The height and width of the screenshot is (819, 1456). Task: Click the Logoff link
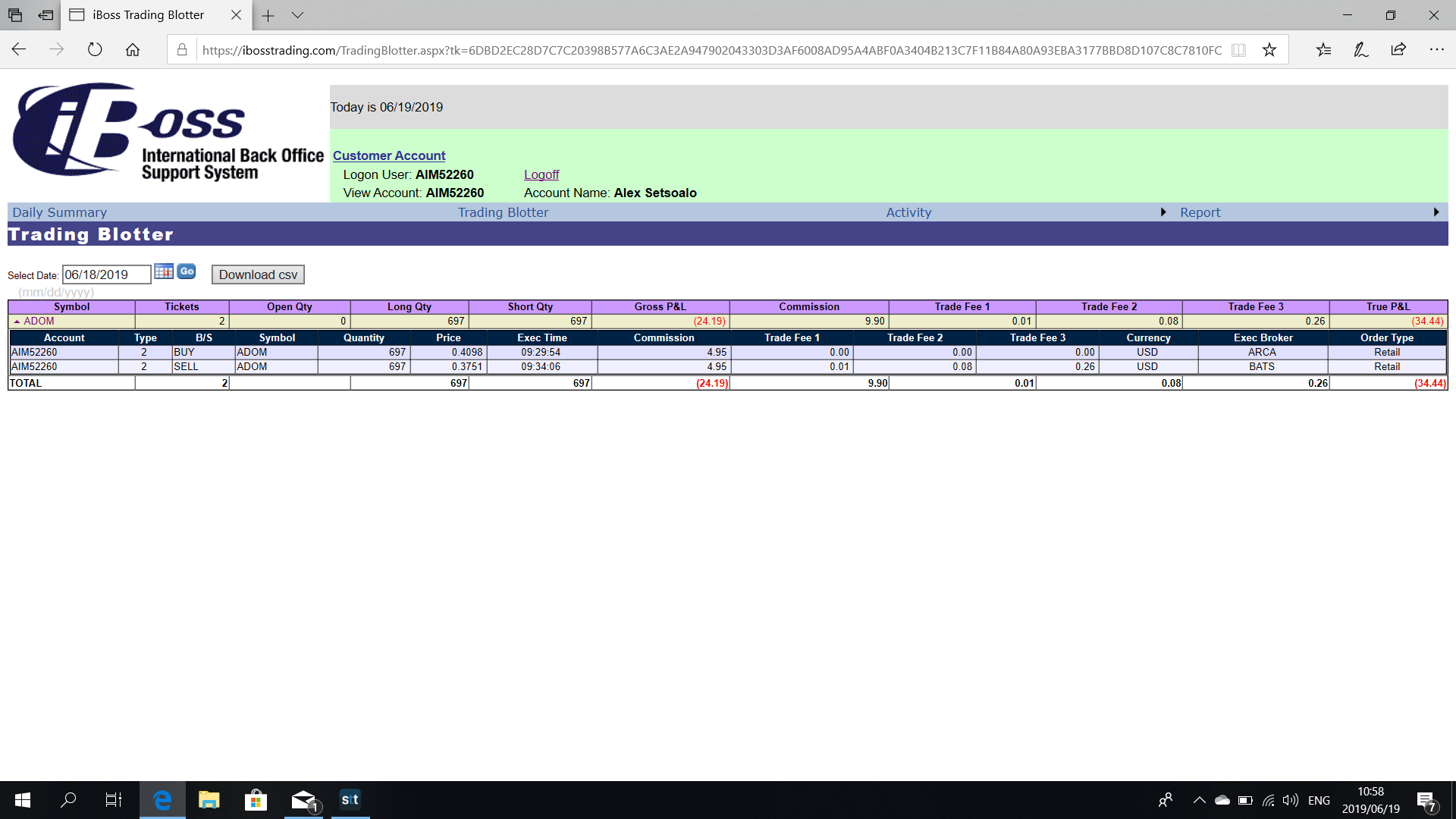click(x=541, y=174)
